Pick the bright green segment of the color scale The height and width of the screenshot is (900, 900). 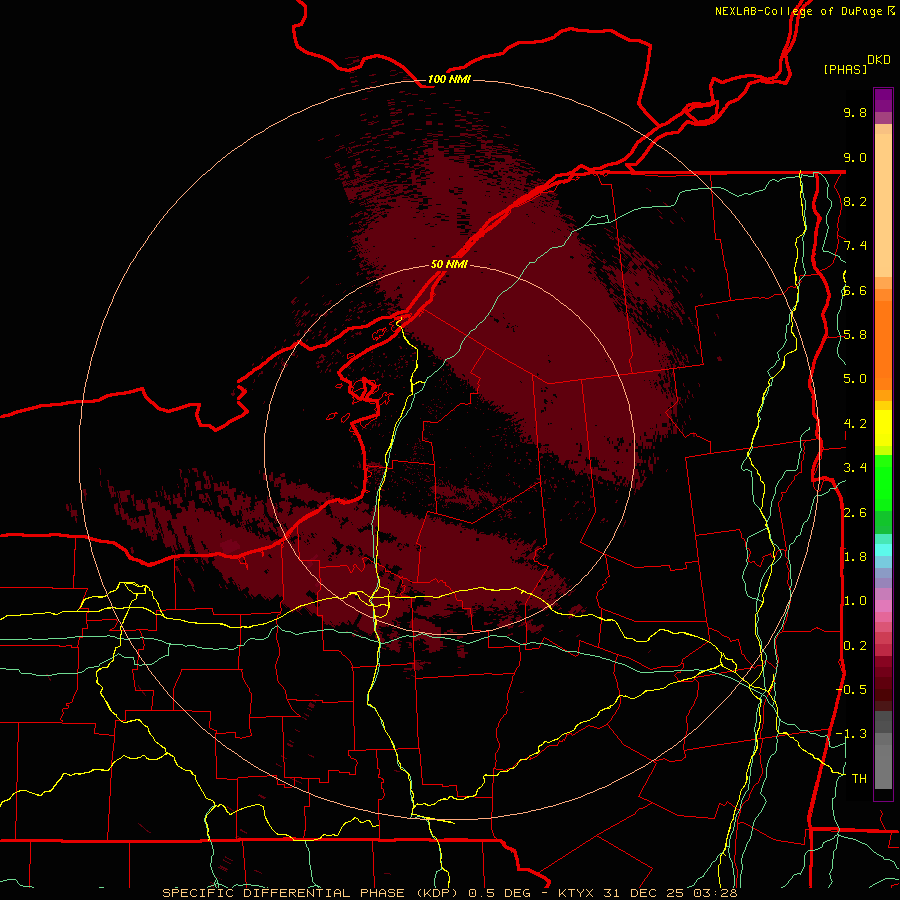click(x=883, y=482)
